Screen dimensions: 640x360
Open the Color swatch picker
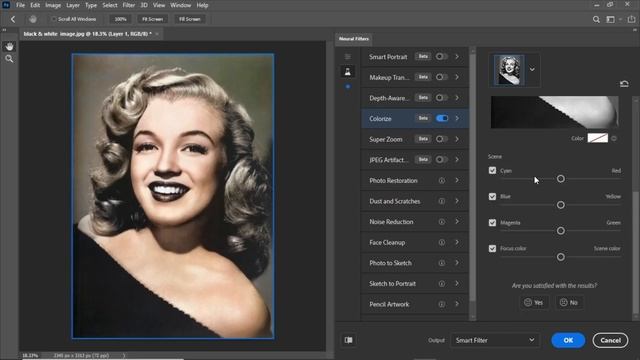click(598, 138)
